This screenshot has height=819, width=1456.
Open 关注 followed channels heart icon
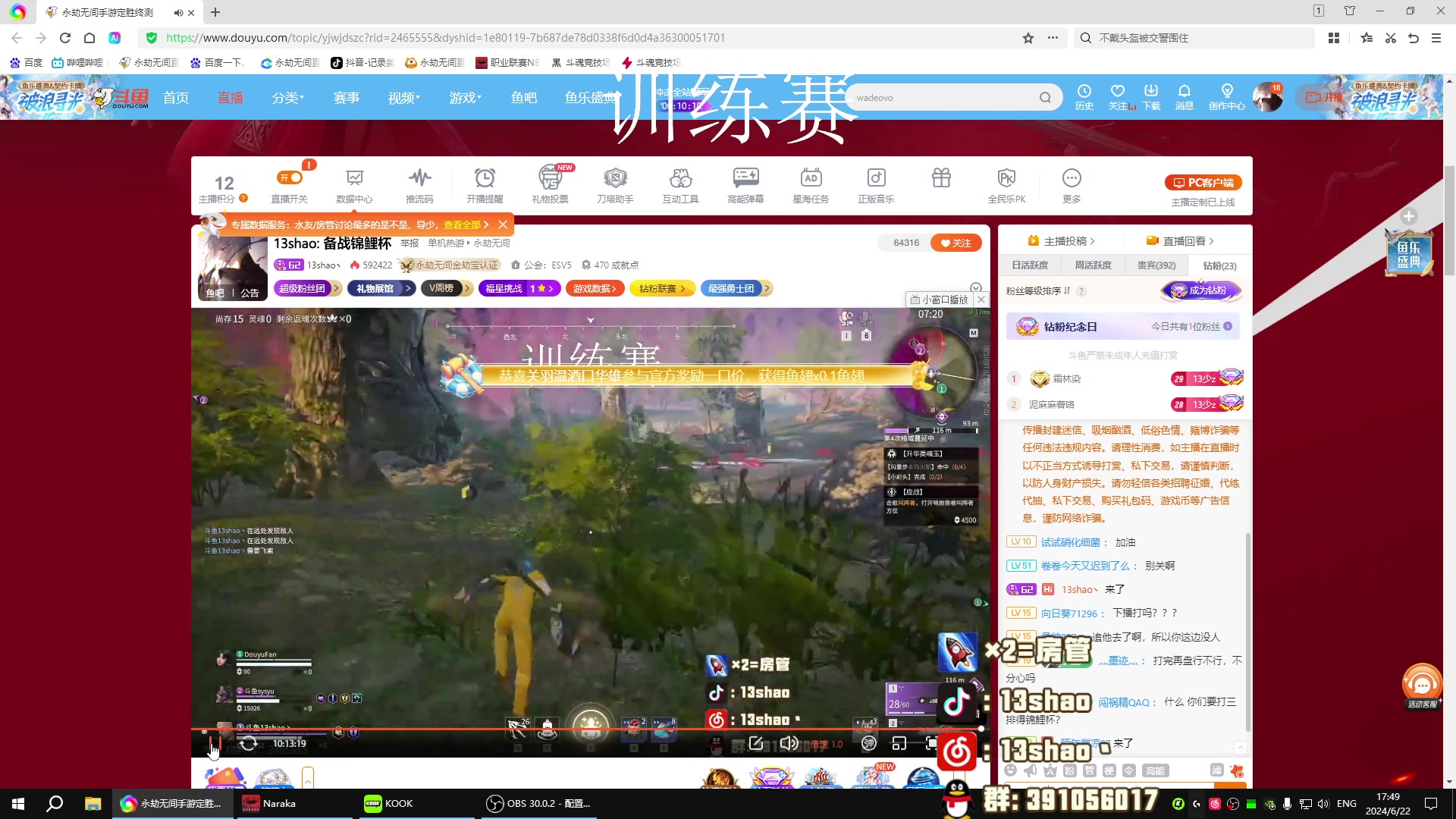1119,98
